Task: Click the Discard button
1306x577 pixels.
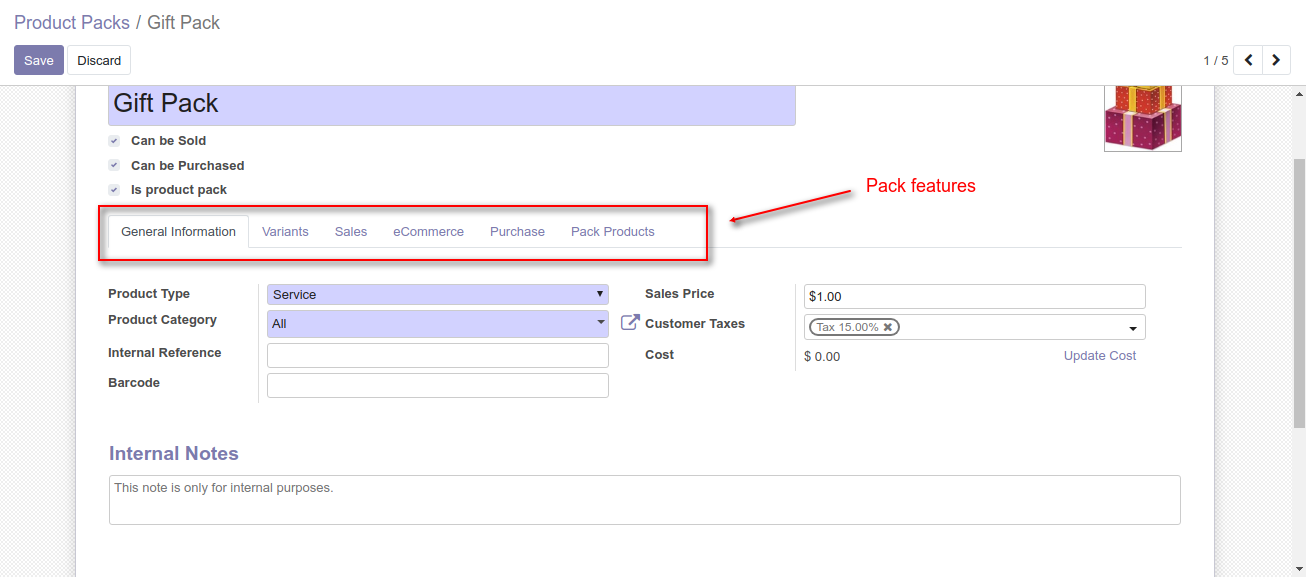Action: coord(99,61)
